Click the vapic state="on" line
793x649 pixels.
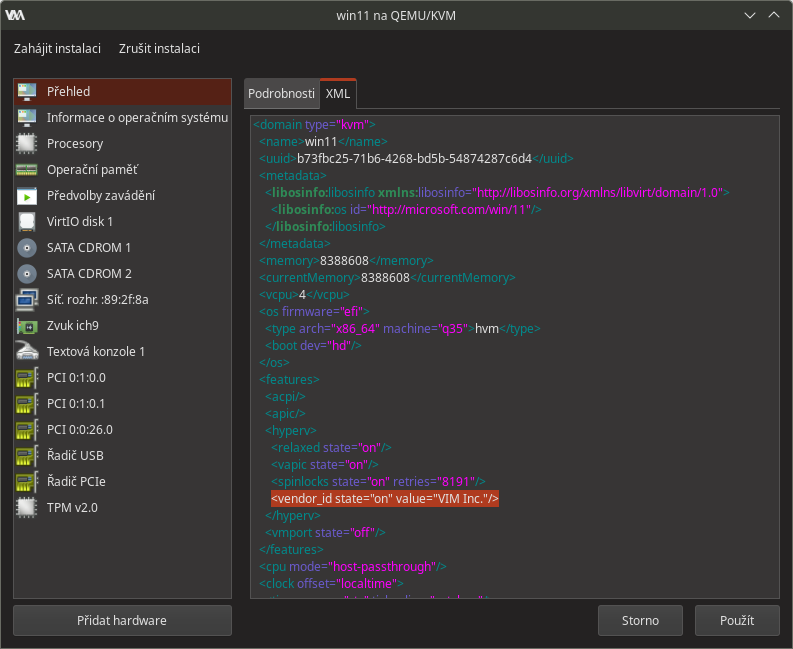(325, 464)
